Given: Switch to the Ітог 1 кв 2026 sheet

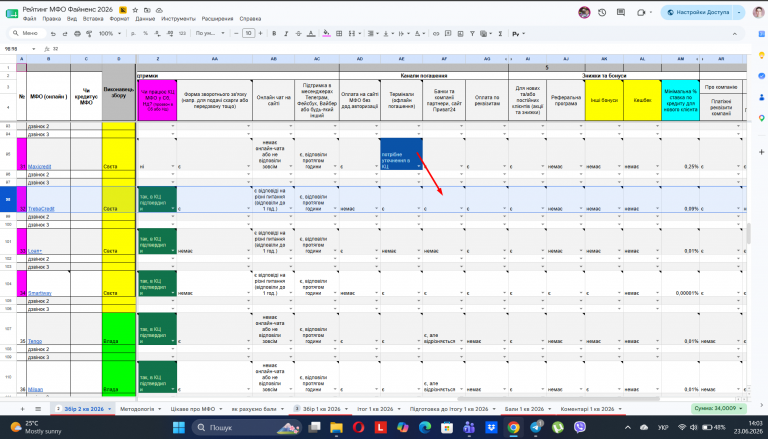Looking at the screenshot, I should pyautogui.click(x=375, y=409).
